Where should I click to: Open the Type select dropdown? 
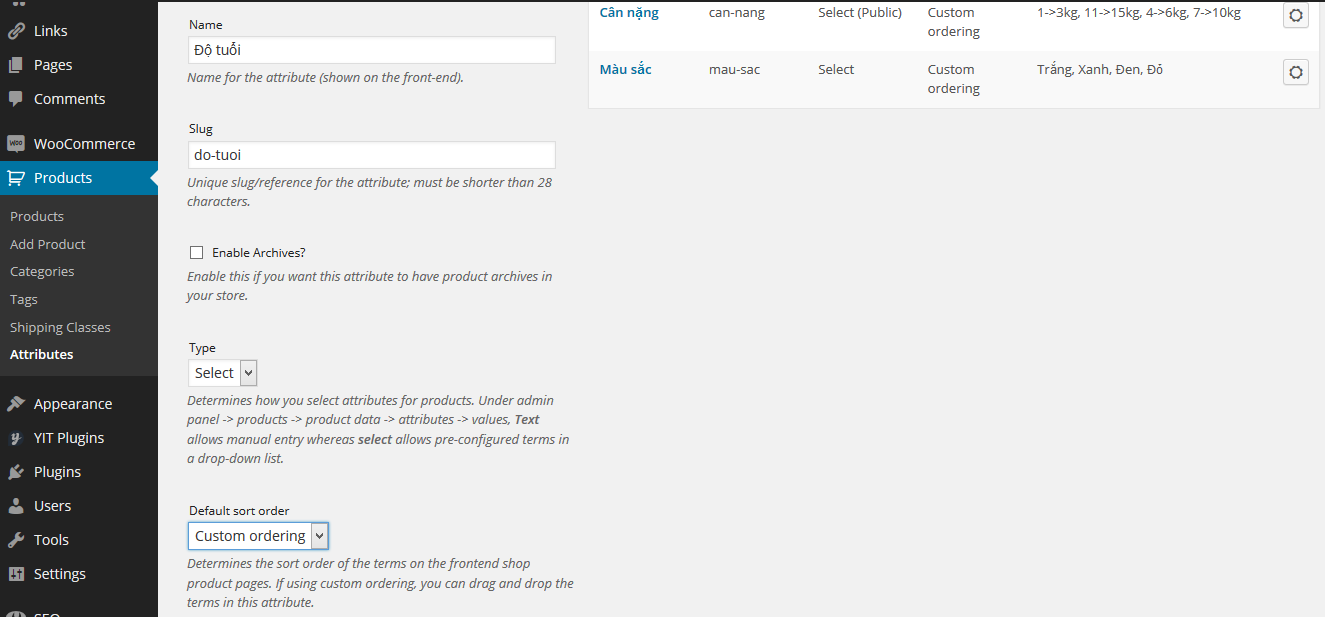coord(223,373)
